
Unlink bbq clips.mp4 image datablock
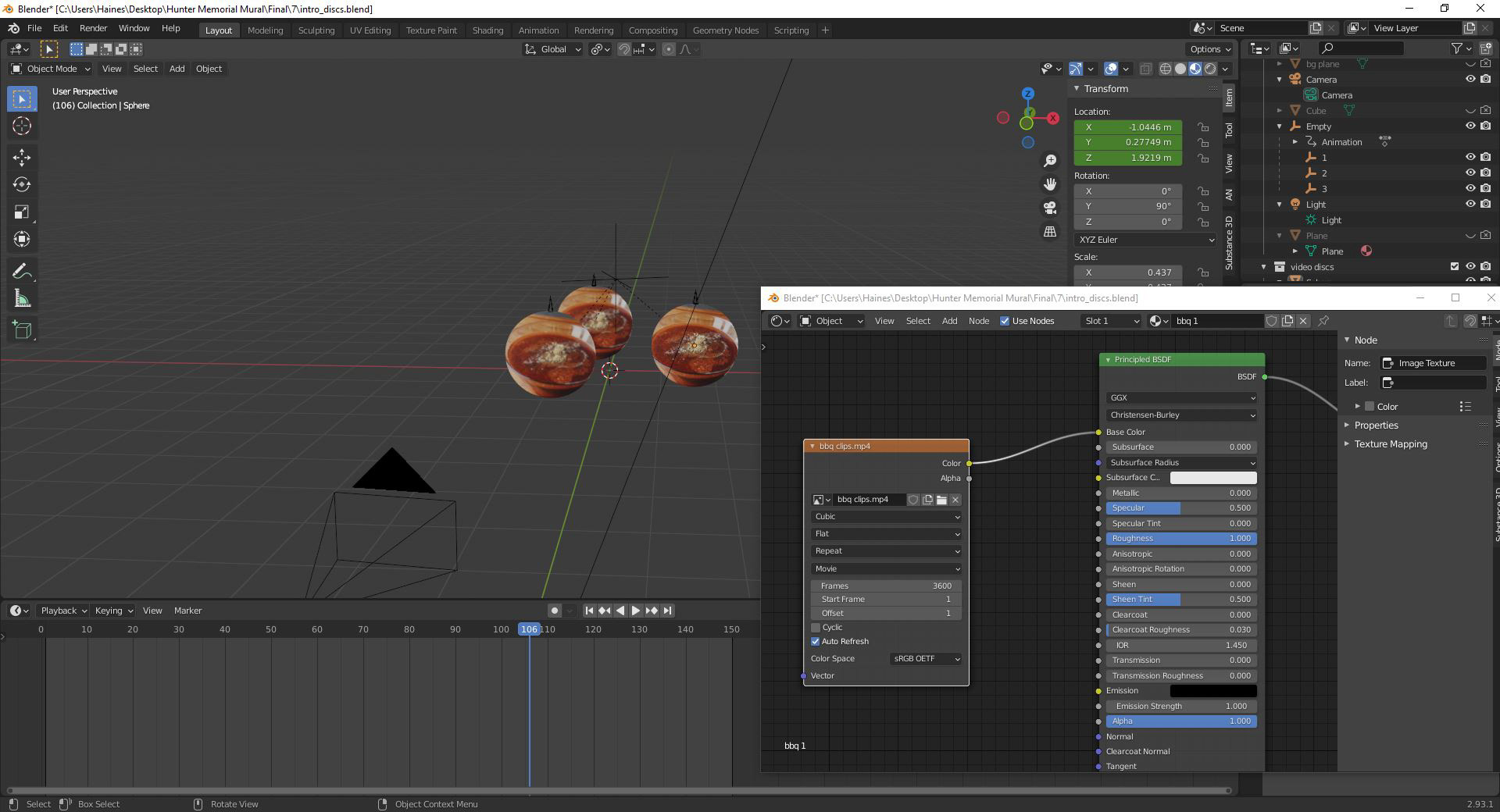coord(955,500)
